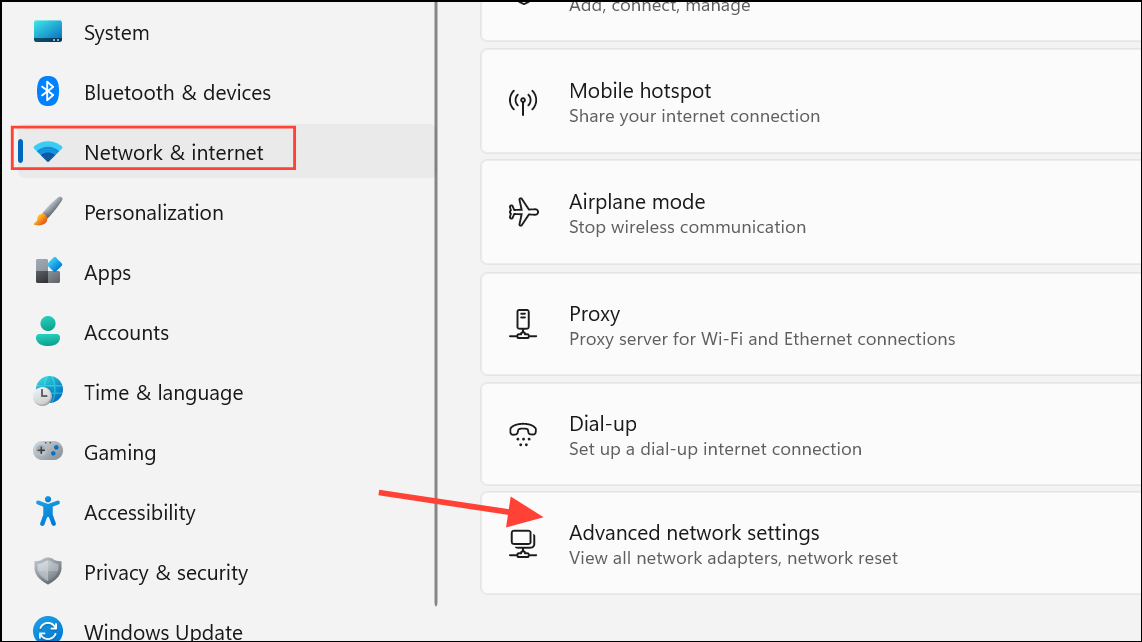Image resolution: width=1142 pixels, height=642 pixels.
Task: Click the Apps icon in sidebar
Action: [x=48, y=271]
